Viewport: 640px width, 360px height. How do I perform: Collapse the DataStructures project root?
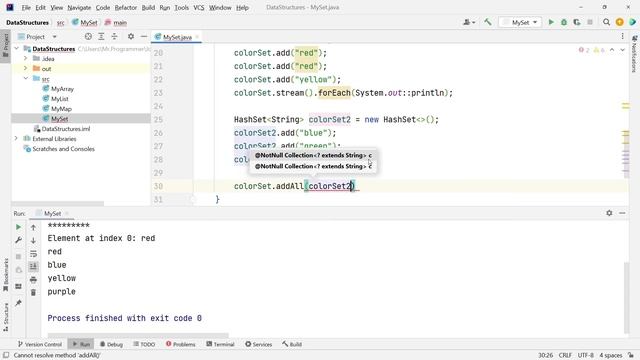17,49
